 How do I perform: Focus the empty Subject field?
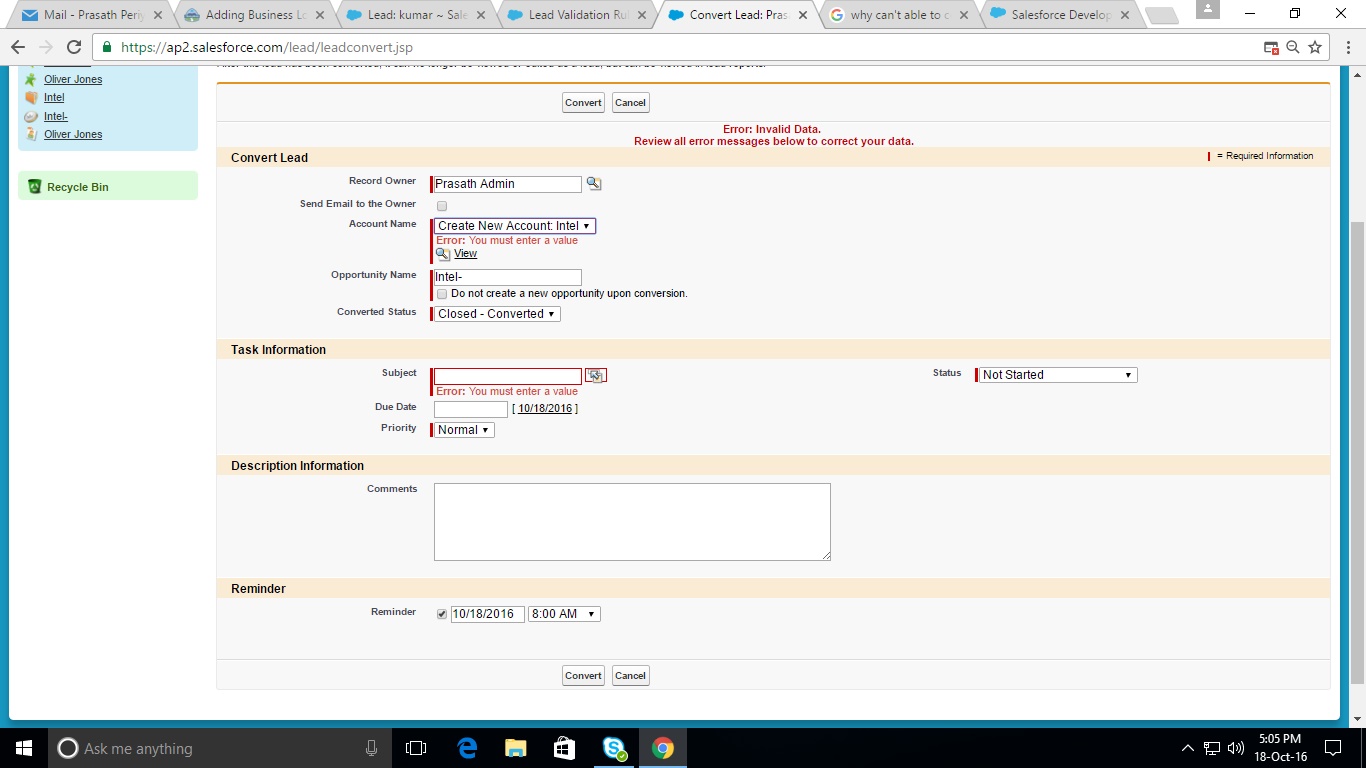pyautogui.click(x=507, y=376)
